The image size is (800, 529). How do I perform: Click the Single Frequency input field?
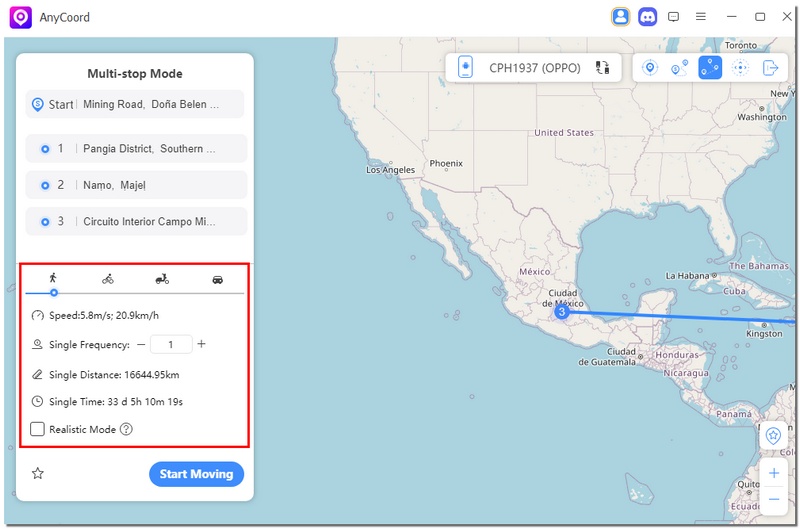(x=171, y=344)
